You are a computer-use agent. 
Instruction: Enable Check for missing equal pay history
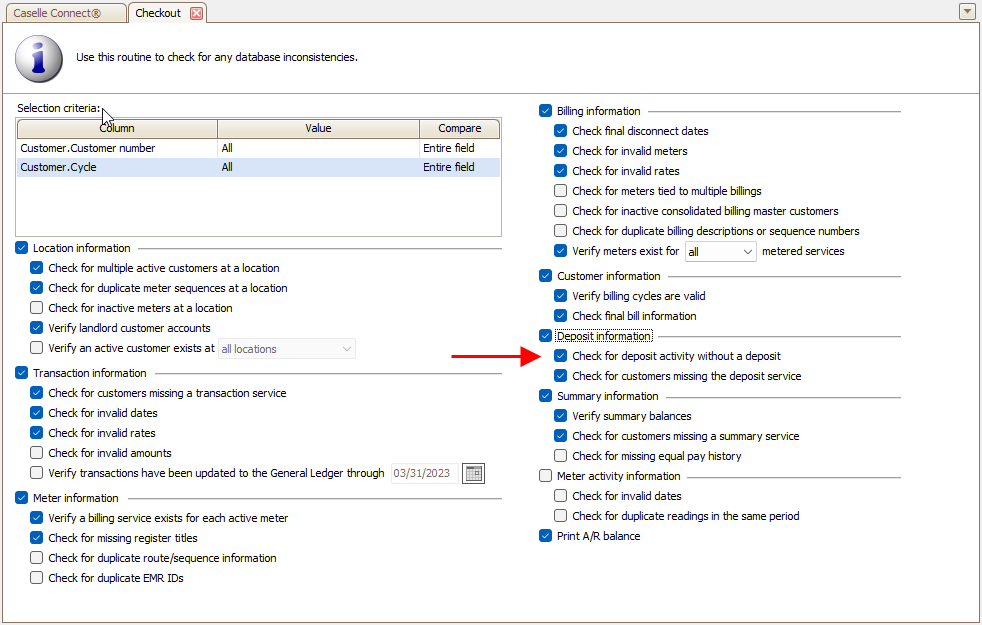561,456
